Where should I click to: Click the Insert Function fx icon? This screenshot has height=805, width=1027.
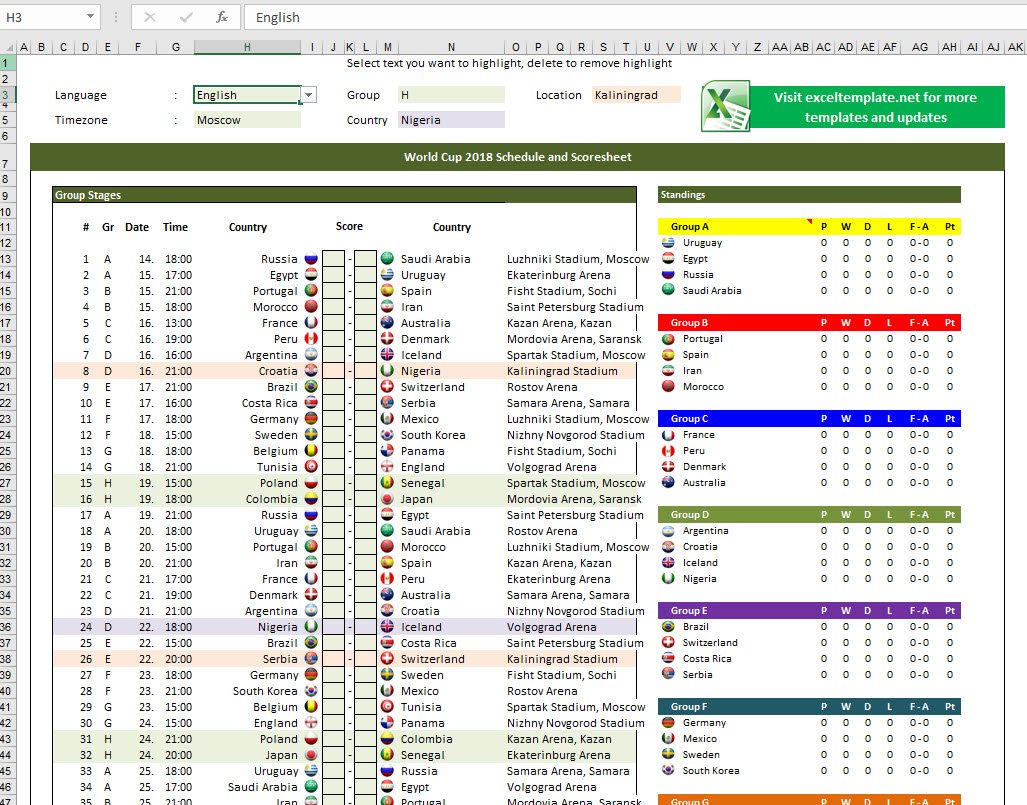tap(222, 17)
